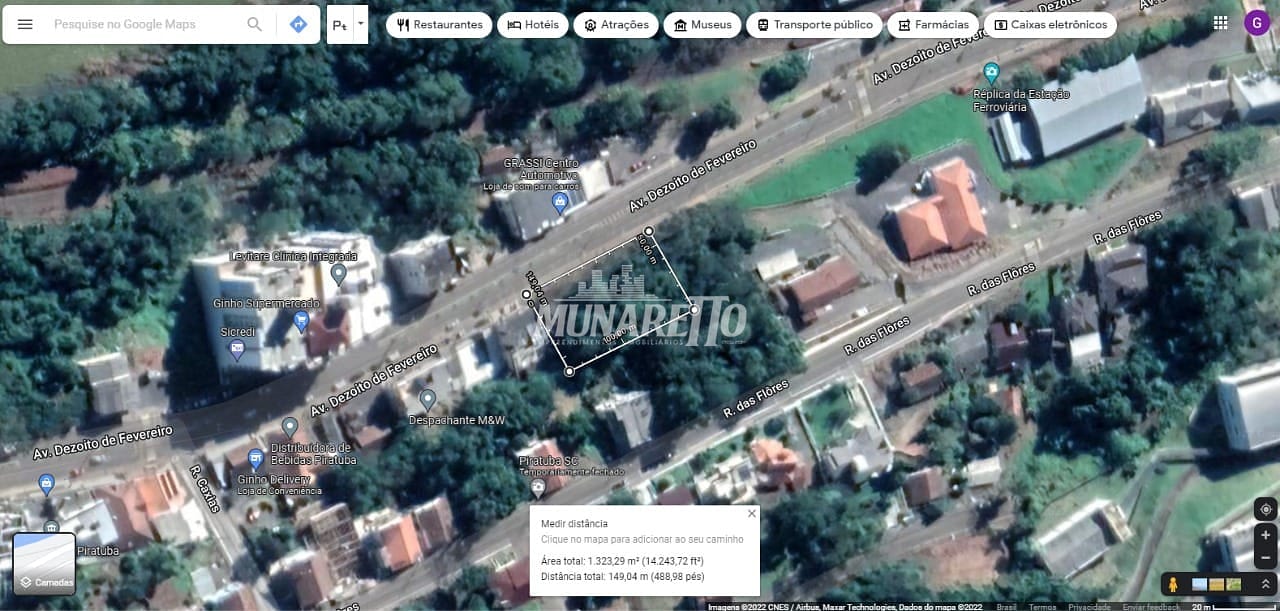
Task: Click the Ginho Supermercado shopping pin
Action: pos(301,321)
